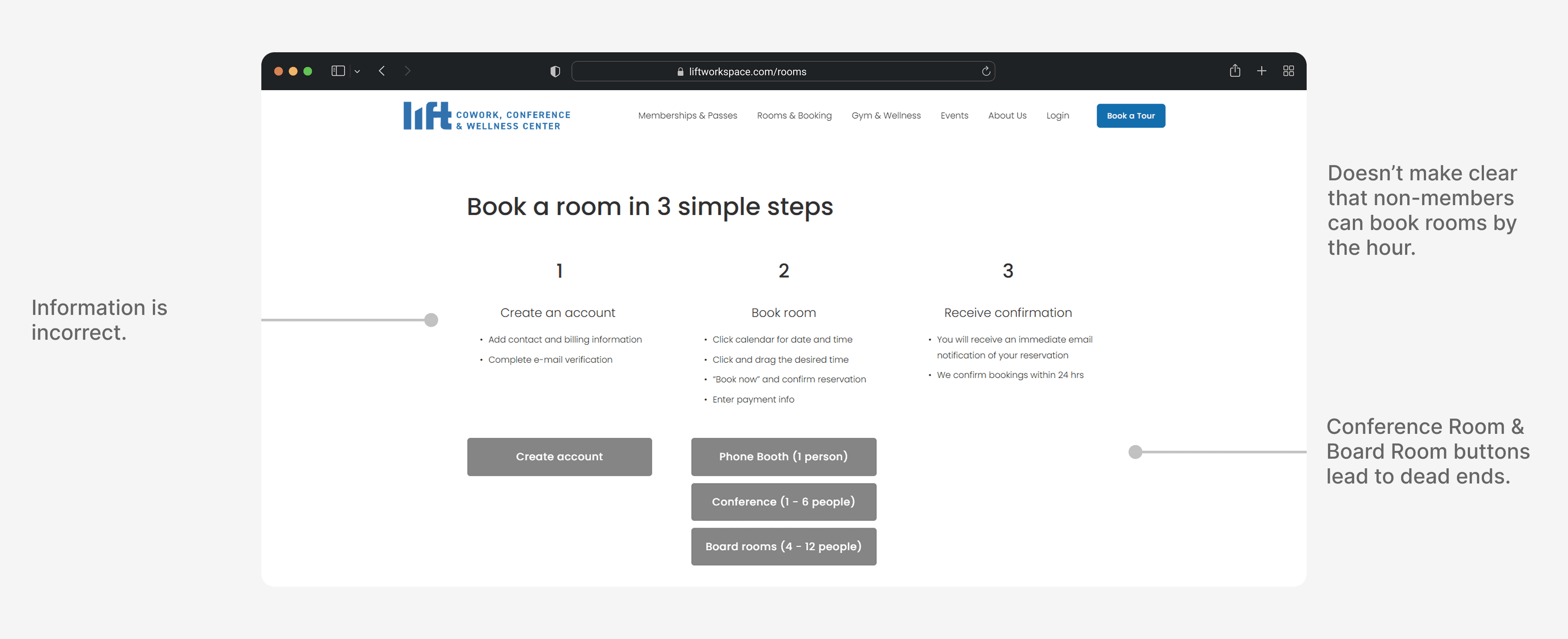The image size is (1568, 639).
Task: Click the Login link
Action: pos(1057,115)
